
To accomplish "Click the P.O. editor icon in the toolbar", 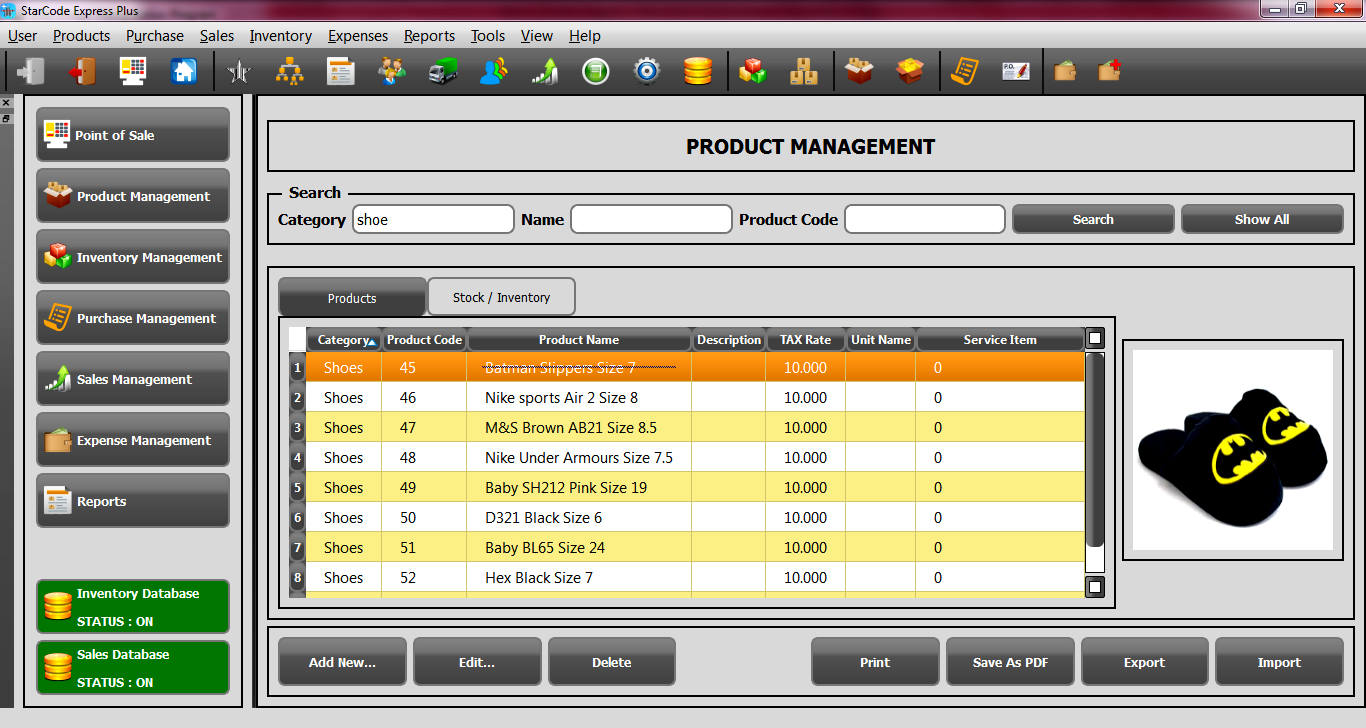I will (1016, 70).
